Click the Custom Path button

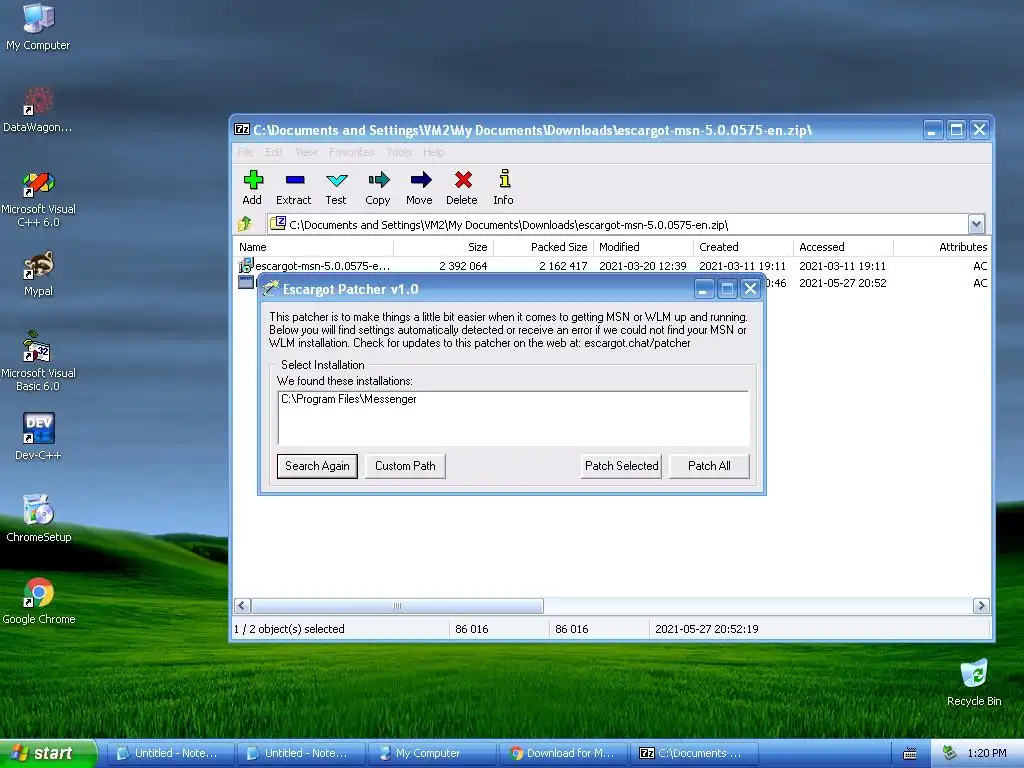point(405,466)
